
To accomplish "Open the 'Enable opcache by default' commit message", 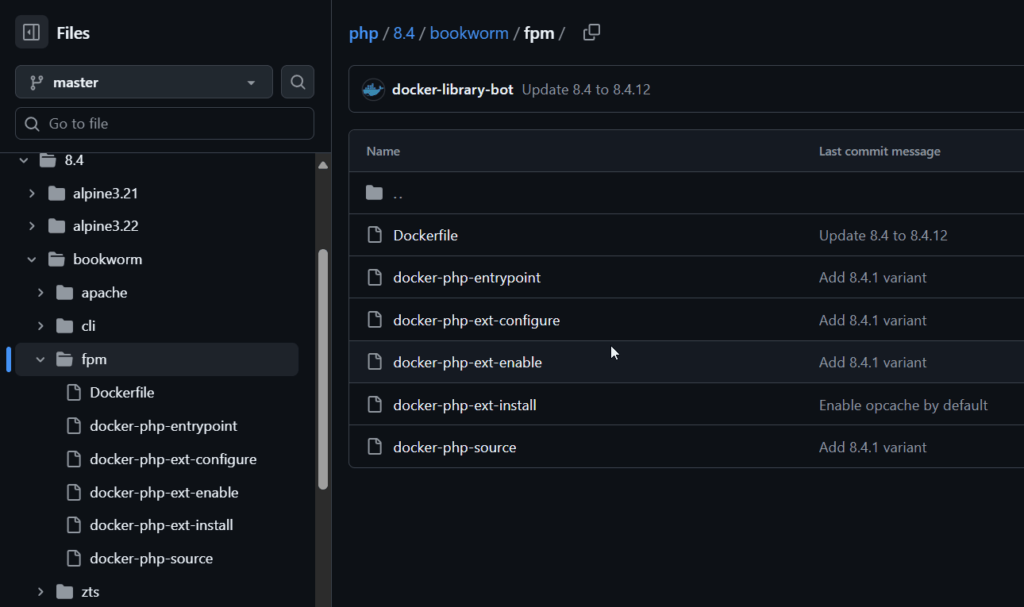I will [x=903, y=405].
